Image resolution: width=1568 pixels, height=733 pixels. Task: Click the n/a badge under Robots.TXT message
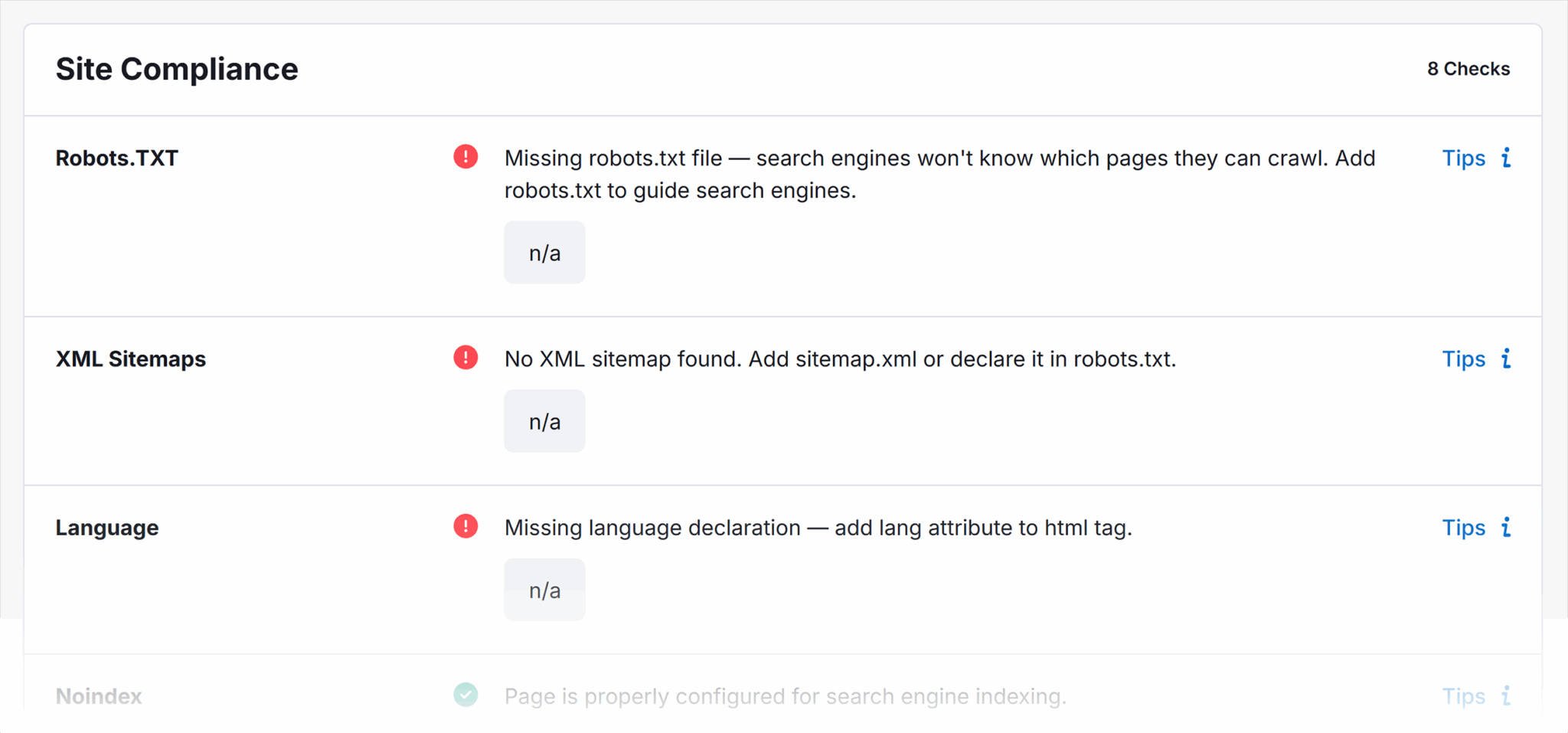pyautogui.click(x=544, y=253)
